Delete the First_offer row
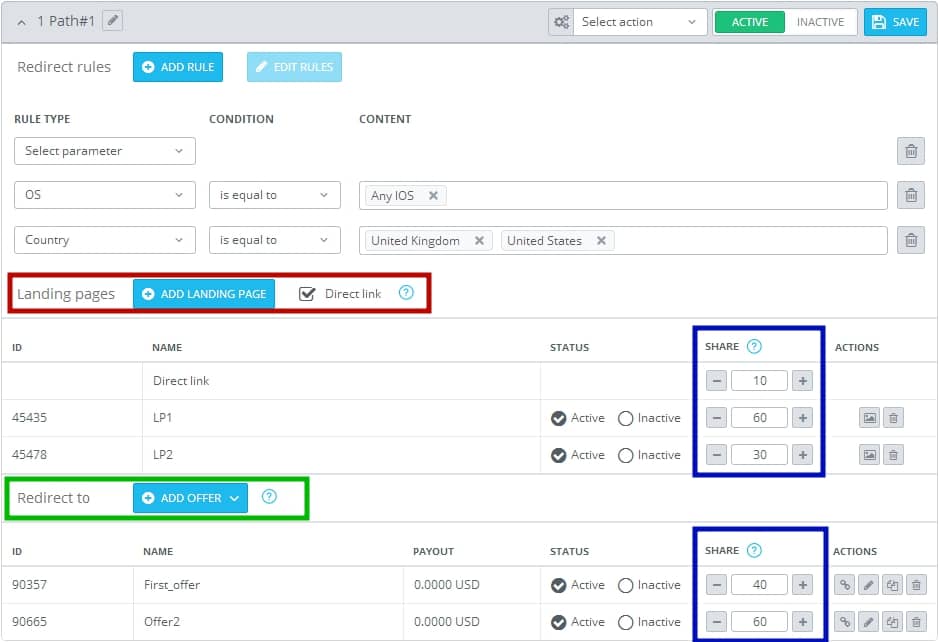 (916, 585)
